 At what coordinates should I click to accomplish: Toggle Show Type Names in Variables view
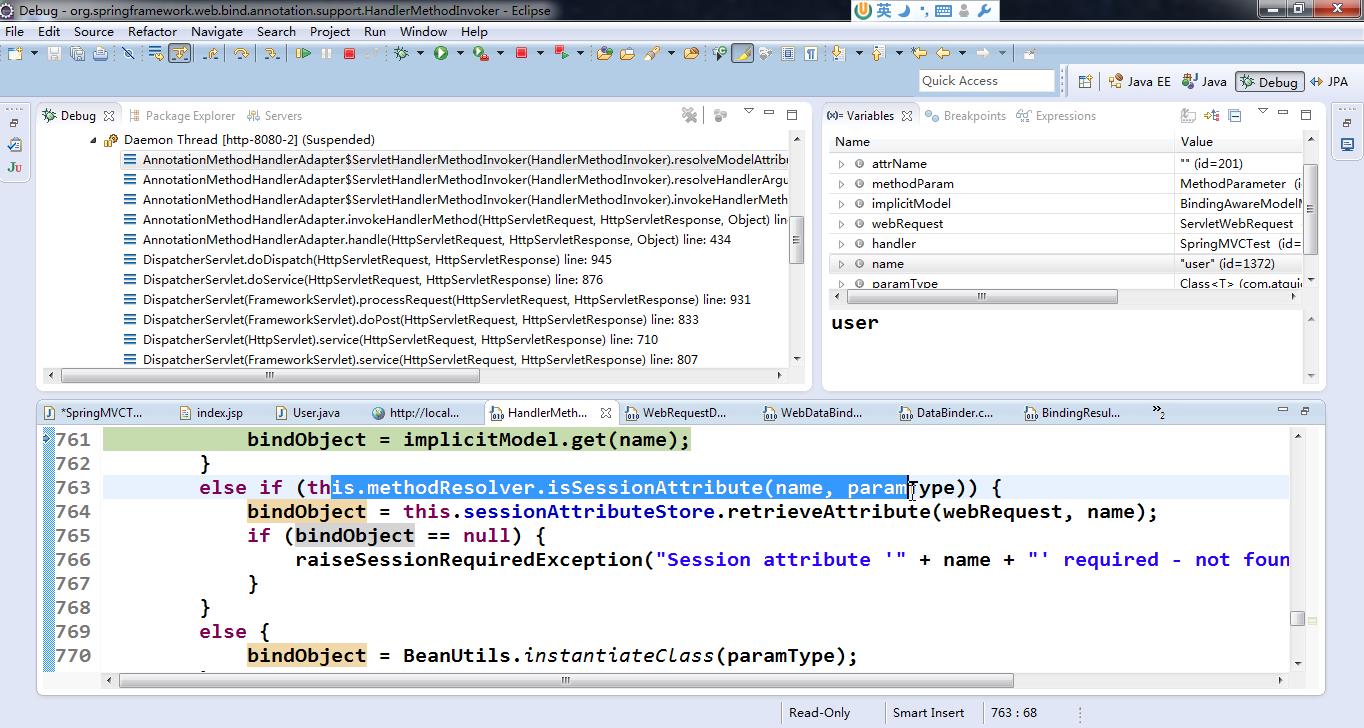(1188, 115)
